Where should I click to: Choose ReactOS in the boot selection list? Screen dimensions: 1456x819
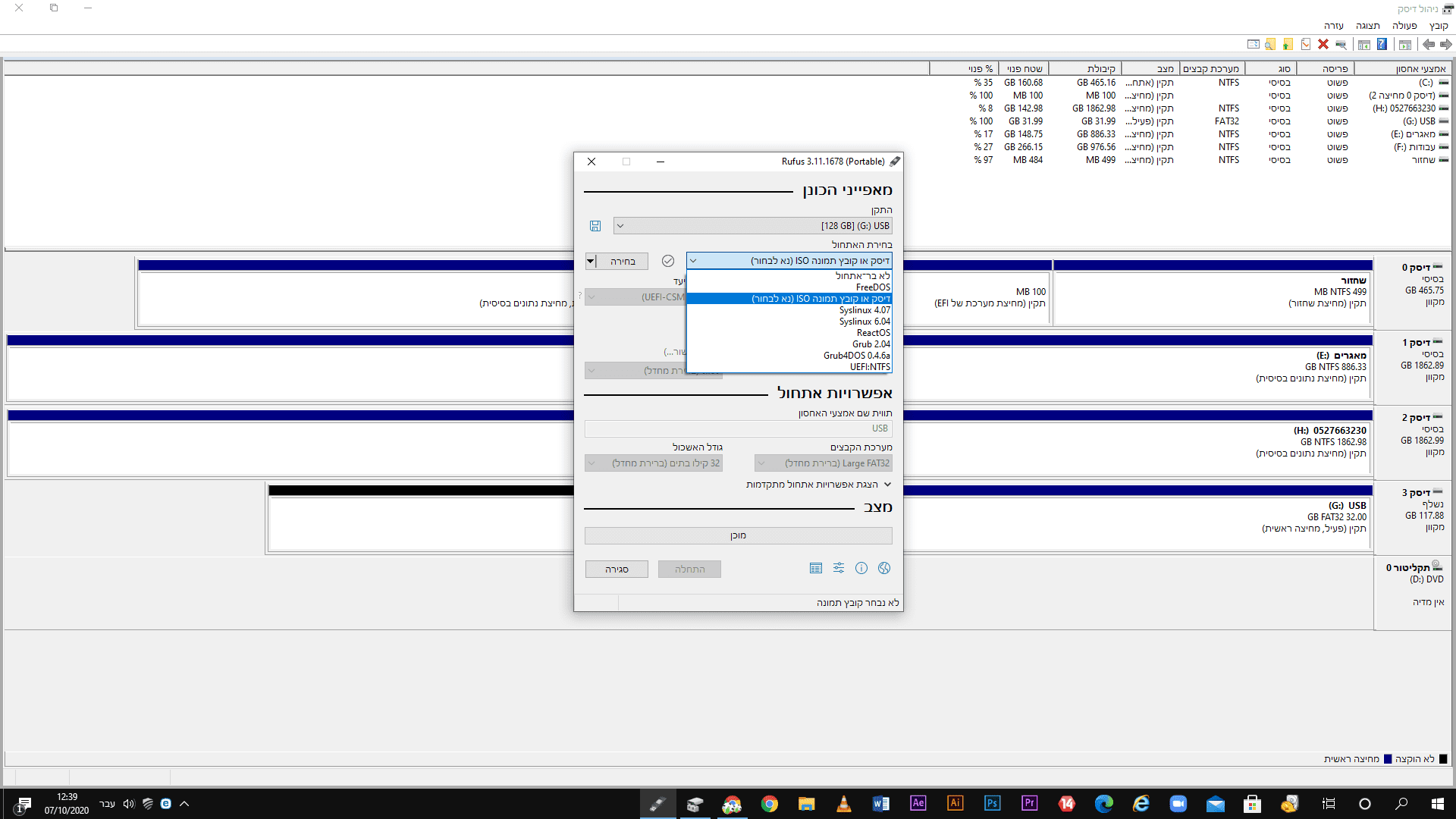click(873, 333)
